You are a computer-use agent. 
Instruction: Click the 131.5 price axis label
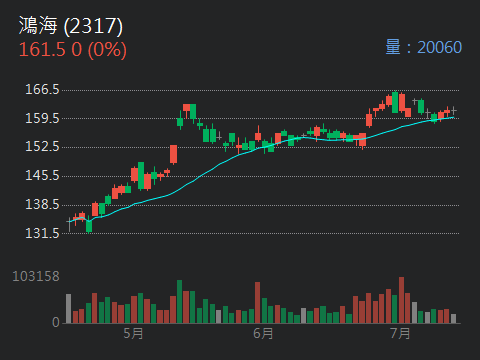[42, 233]
